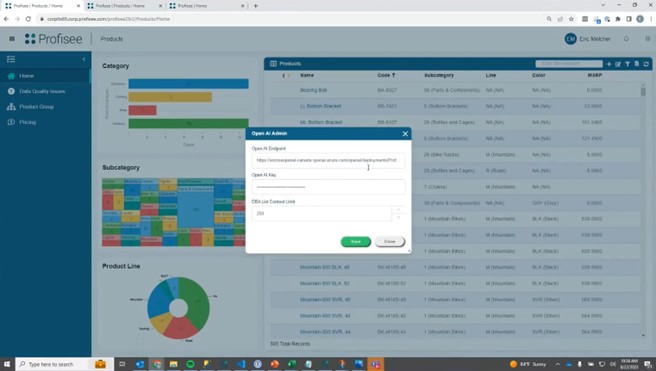The width and height of the screenshot is (656, 371).
Task: Click the browser zoom magnifier icon
Action: tap(549, 19)
